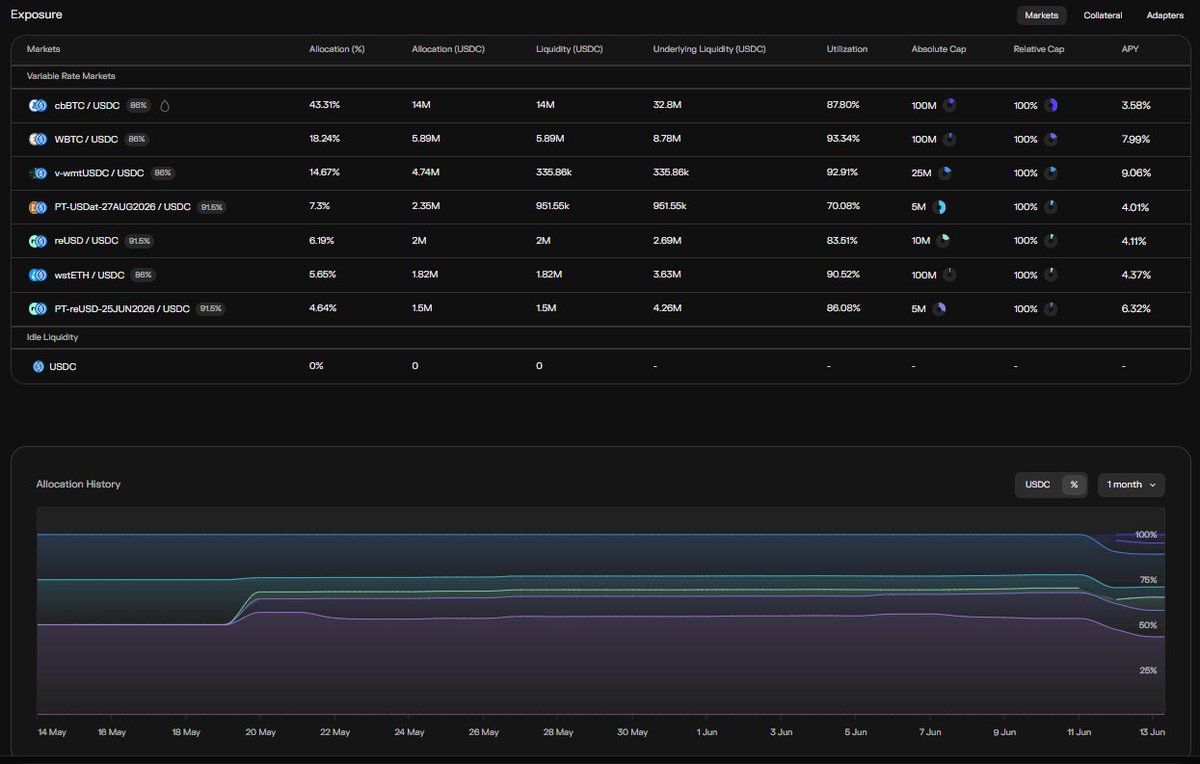
Task: Click the USDC idle liquidity coin icon
Action: [x=38, y=367]
